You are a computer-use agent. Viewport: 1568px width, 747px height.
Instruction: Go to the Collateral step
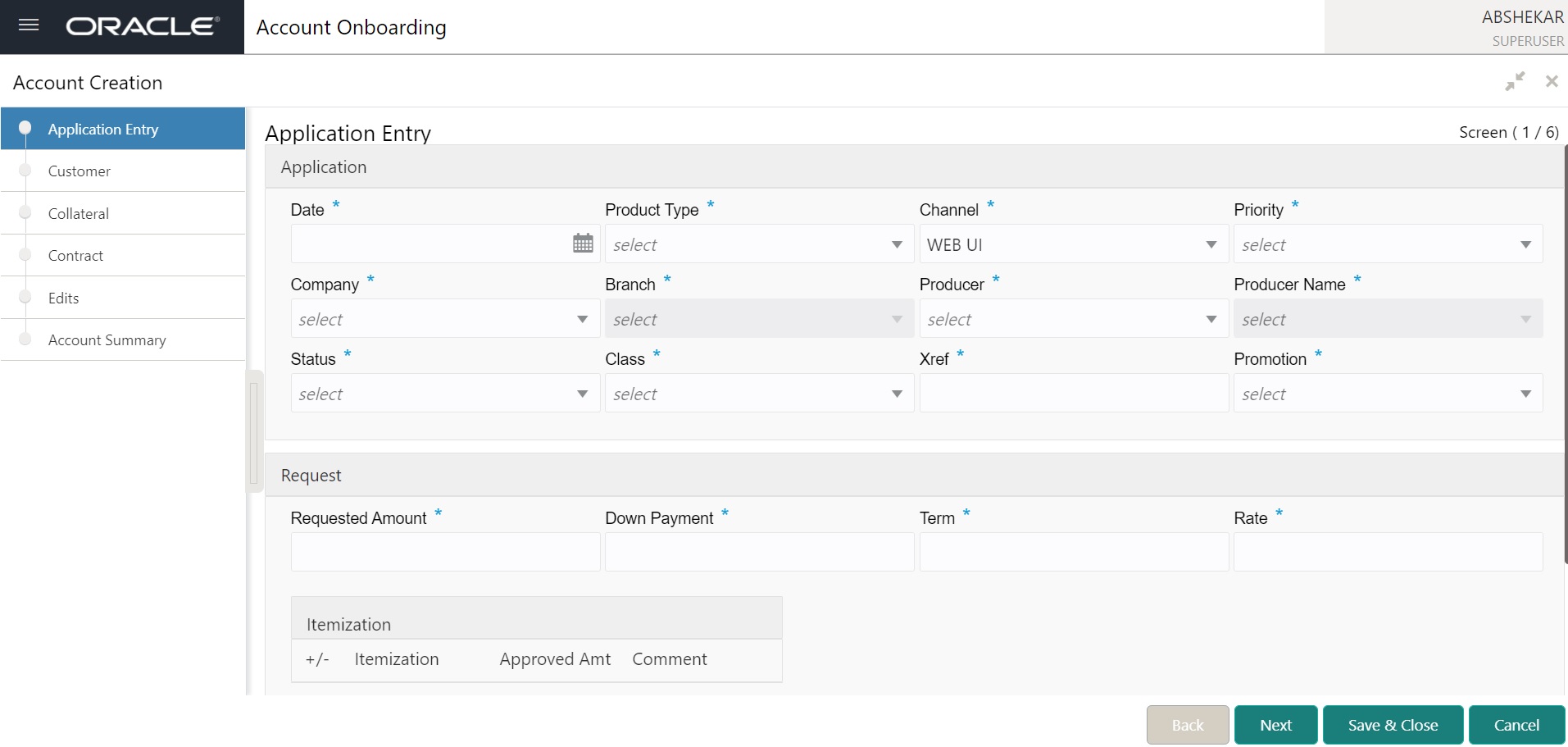pos(123,213)
